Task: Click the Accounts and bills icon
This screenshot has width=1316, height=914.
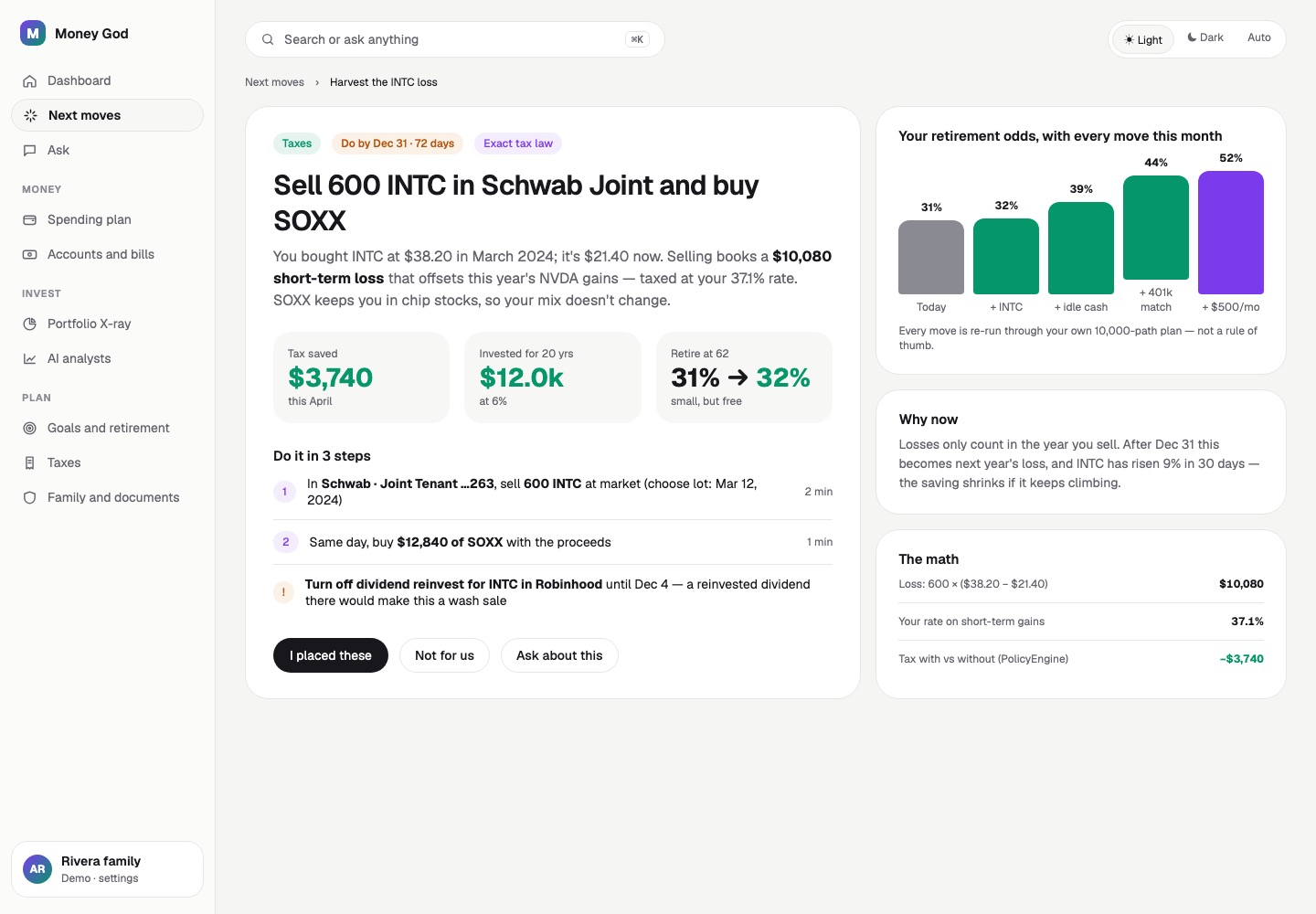Action: click(x=29, y=255)
